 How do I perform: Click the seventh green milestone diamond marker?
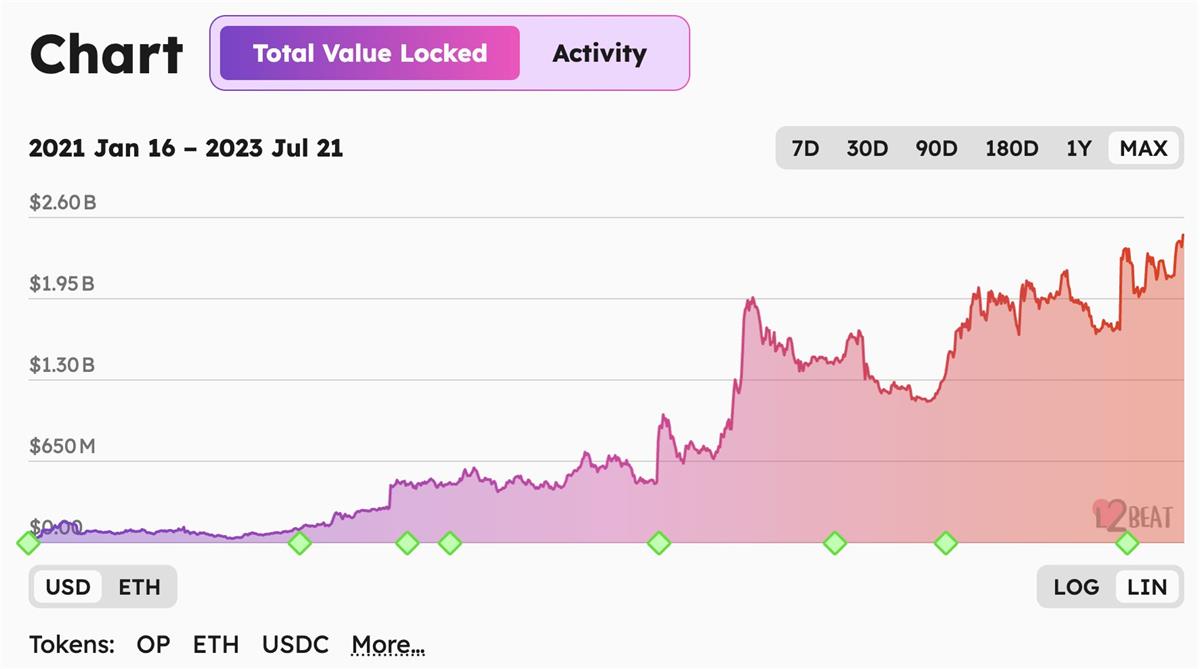coord(946,543)
